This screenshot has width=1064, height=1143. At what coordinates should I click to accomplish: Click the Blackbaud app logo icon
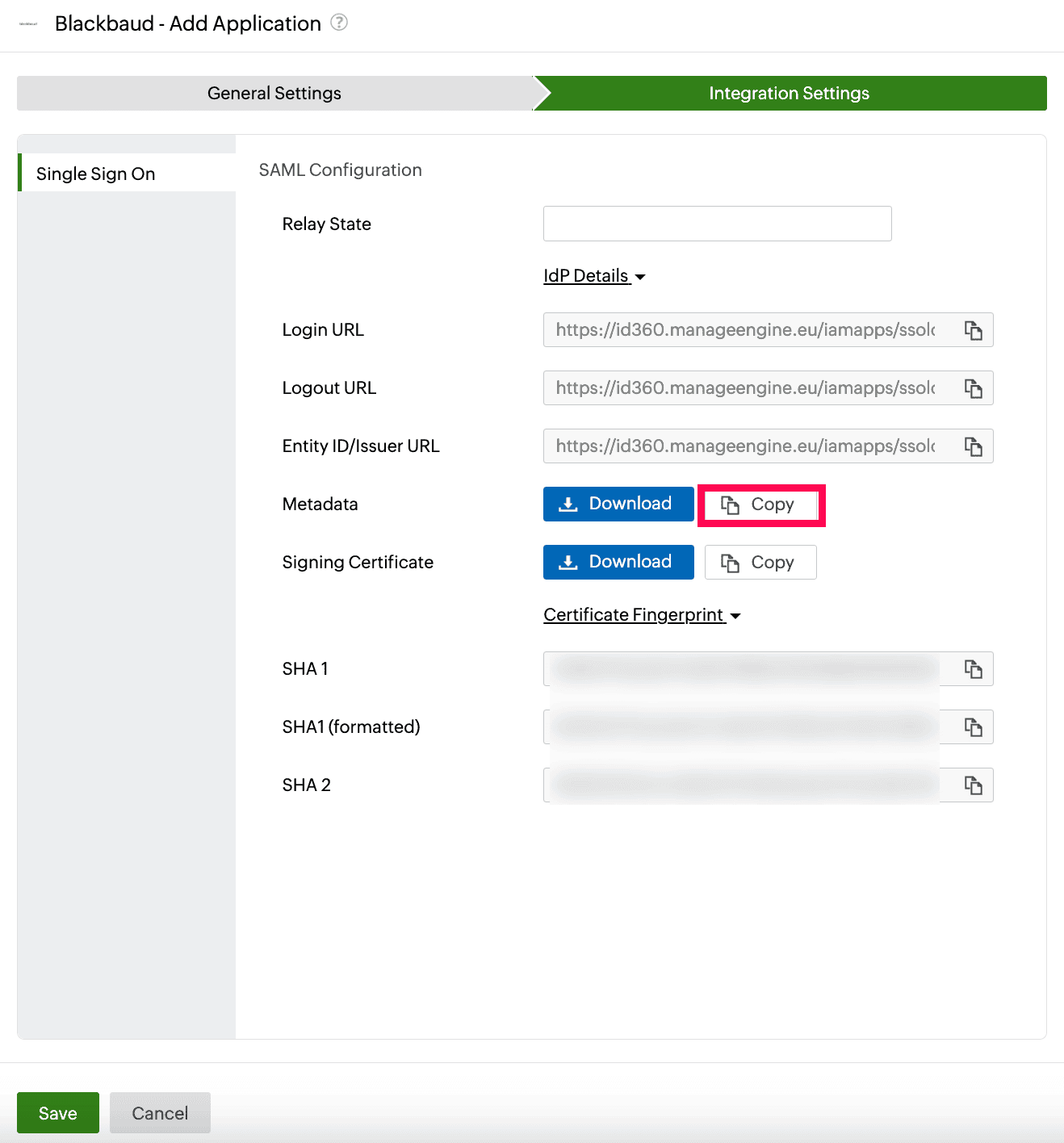(28, 23)
